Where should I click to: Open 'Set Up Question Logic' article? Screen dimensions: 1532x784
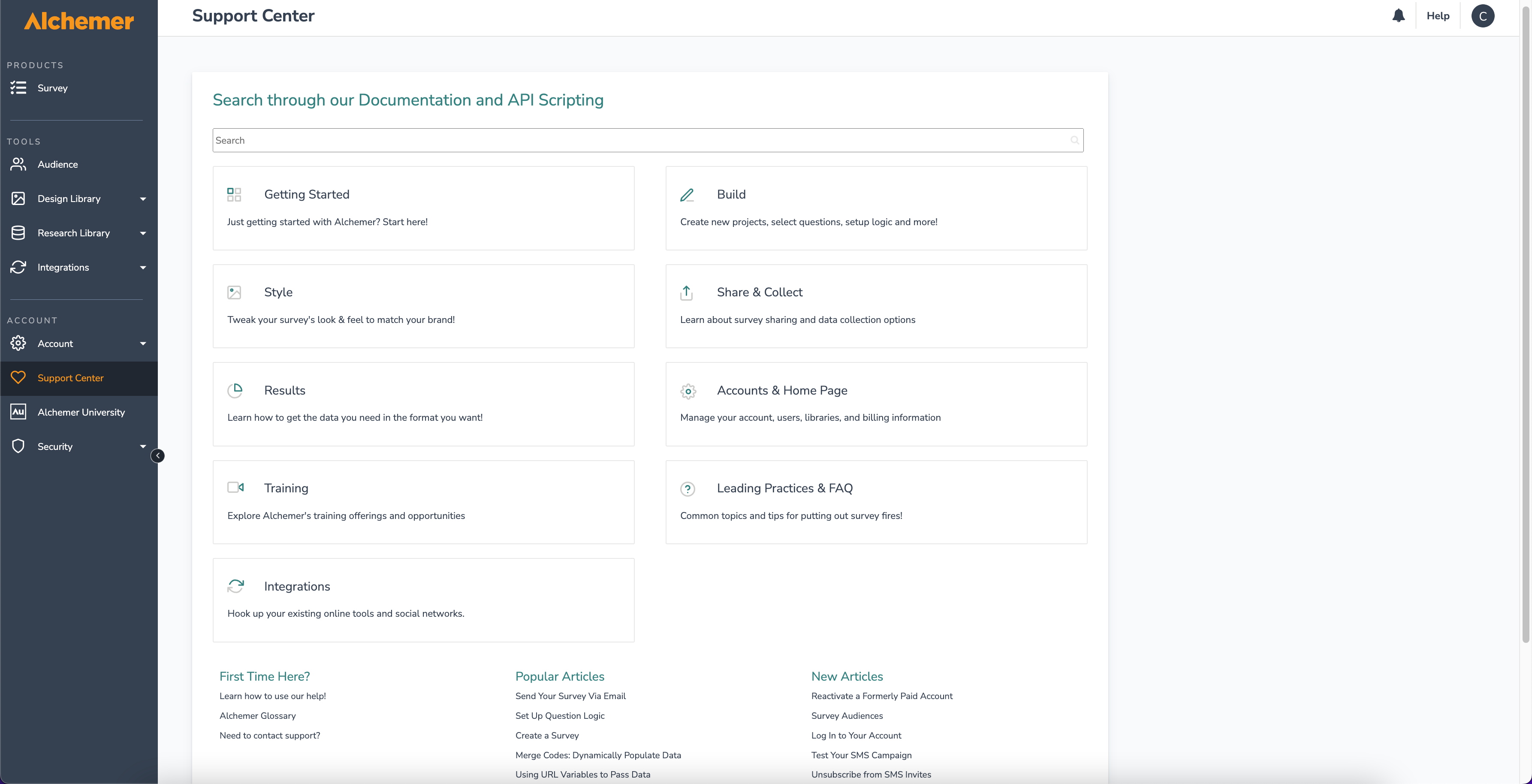tap(560, 716)
